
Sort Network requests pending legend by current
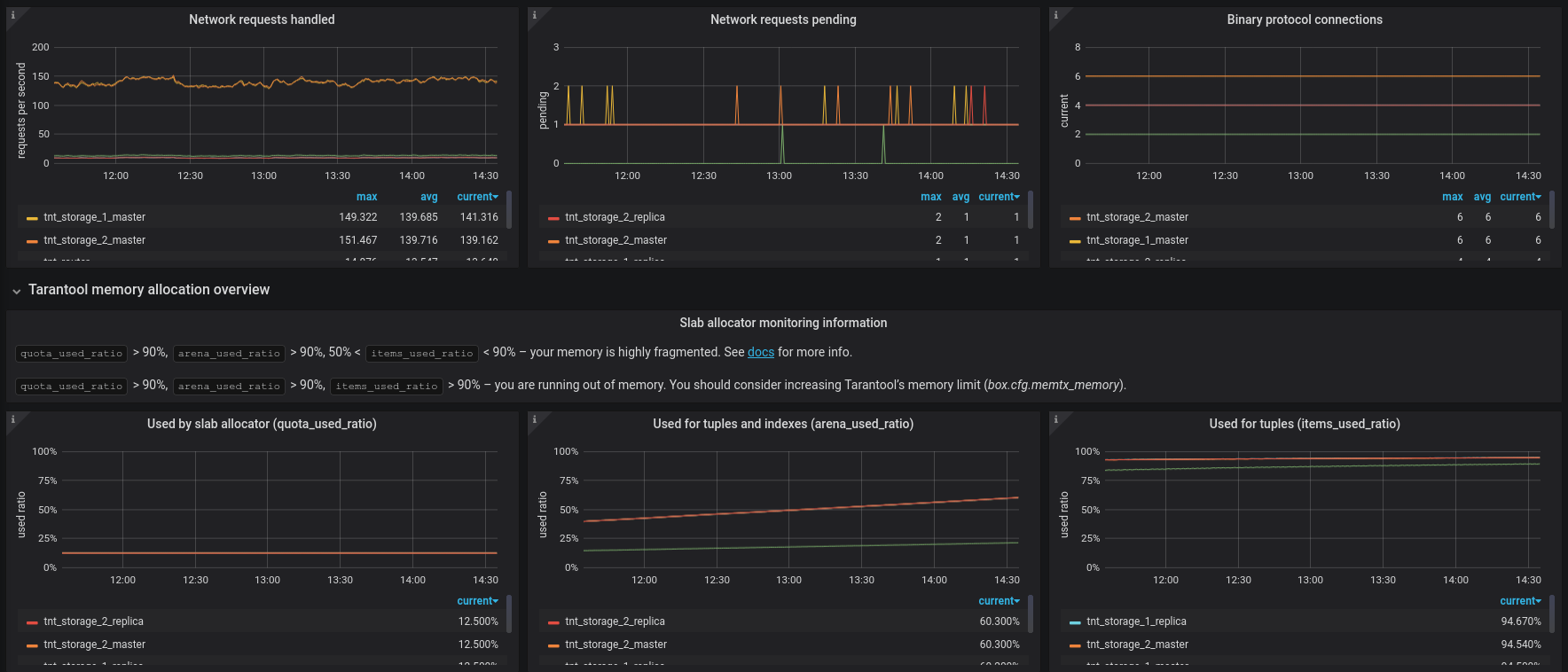tap(1000, 197)
